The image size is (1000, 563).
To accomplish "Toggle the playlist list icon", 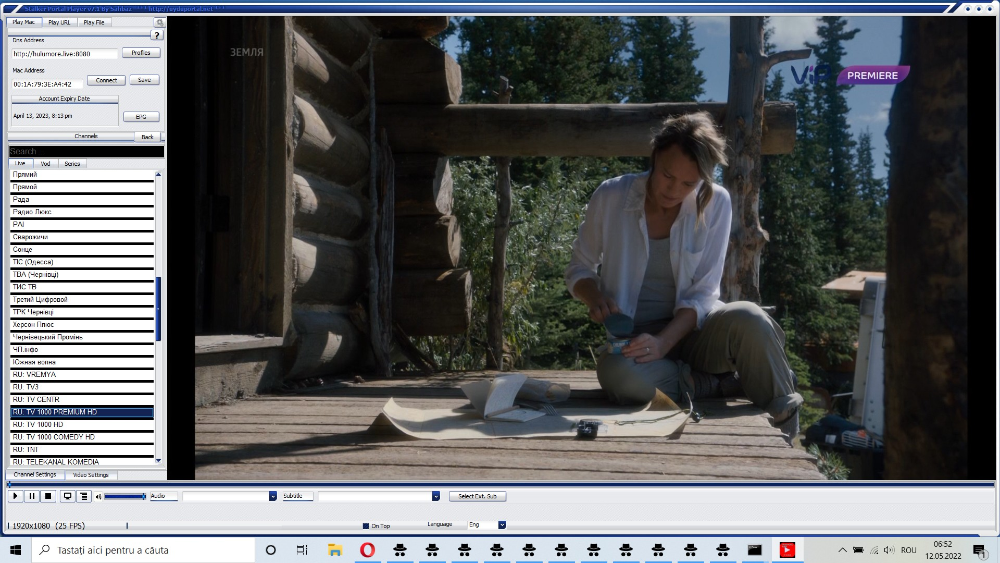I will (84, 496).
